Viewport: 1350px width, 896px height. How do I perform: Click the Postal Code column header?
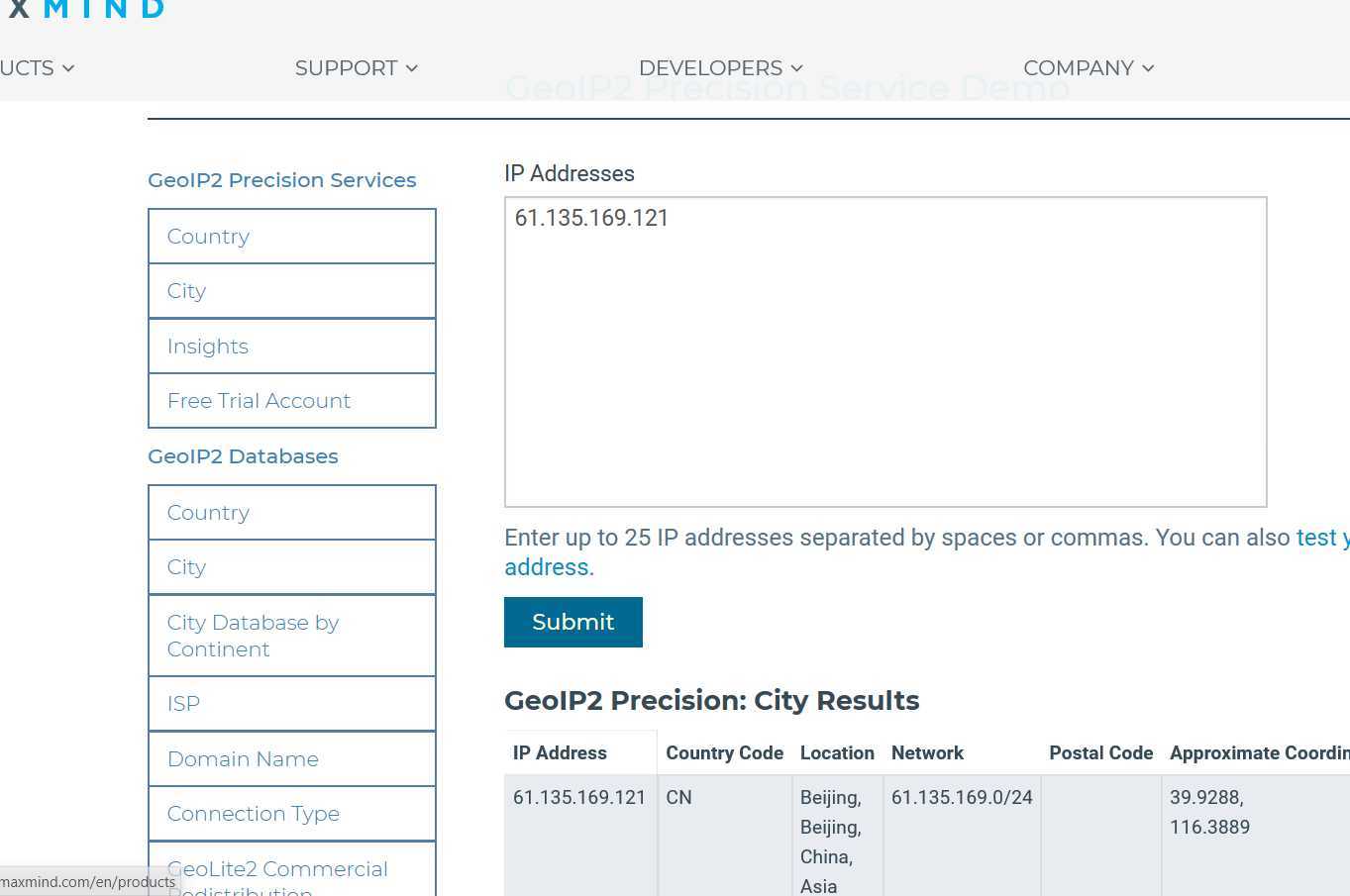1101,753
